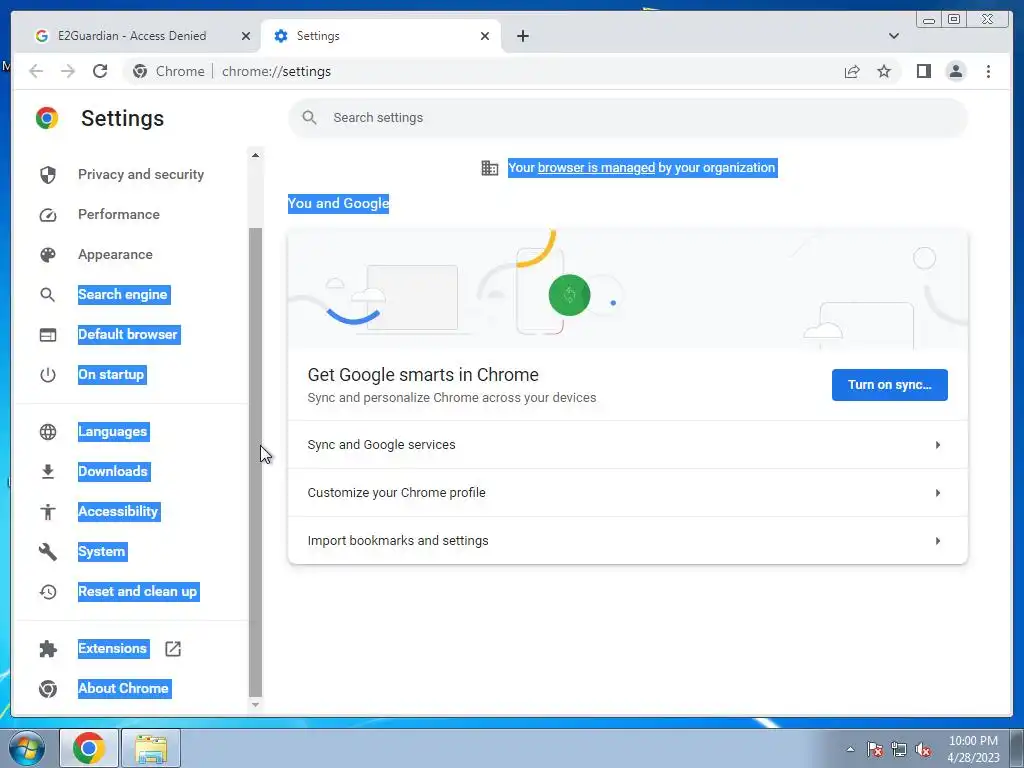This screenshot has height=768, width=1024.
Task: Open the Windows Start menu
Action: [27, 748]
